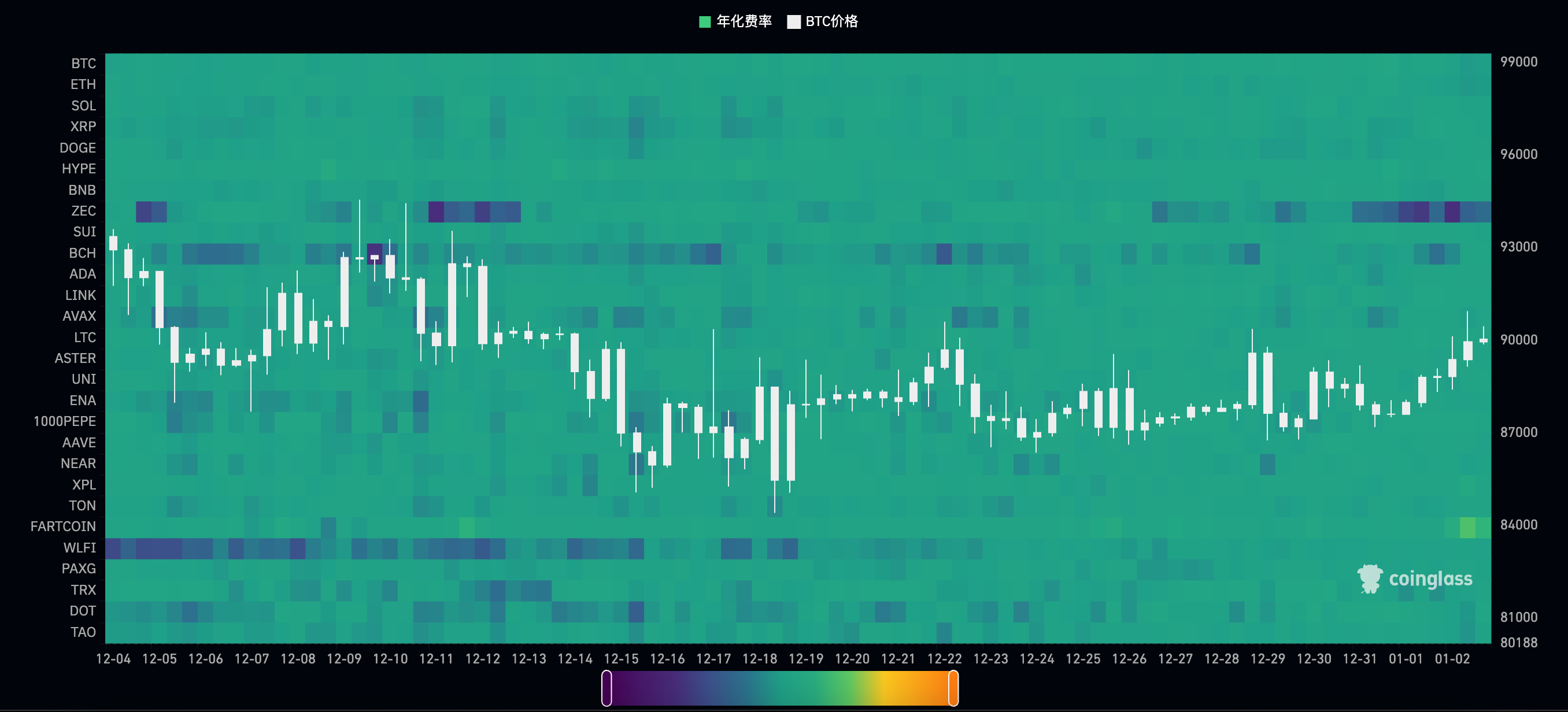Image resolution: width=1568 pixels, height=712 pixels.
Task: Click the FARTCOIN row label
Action: click(63, 526)
